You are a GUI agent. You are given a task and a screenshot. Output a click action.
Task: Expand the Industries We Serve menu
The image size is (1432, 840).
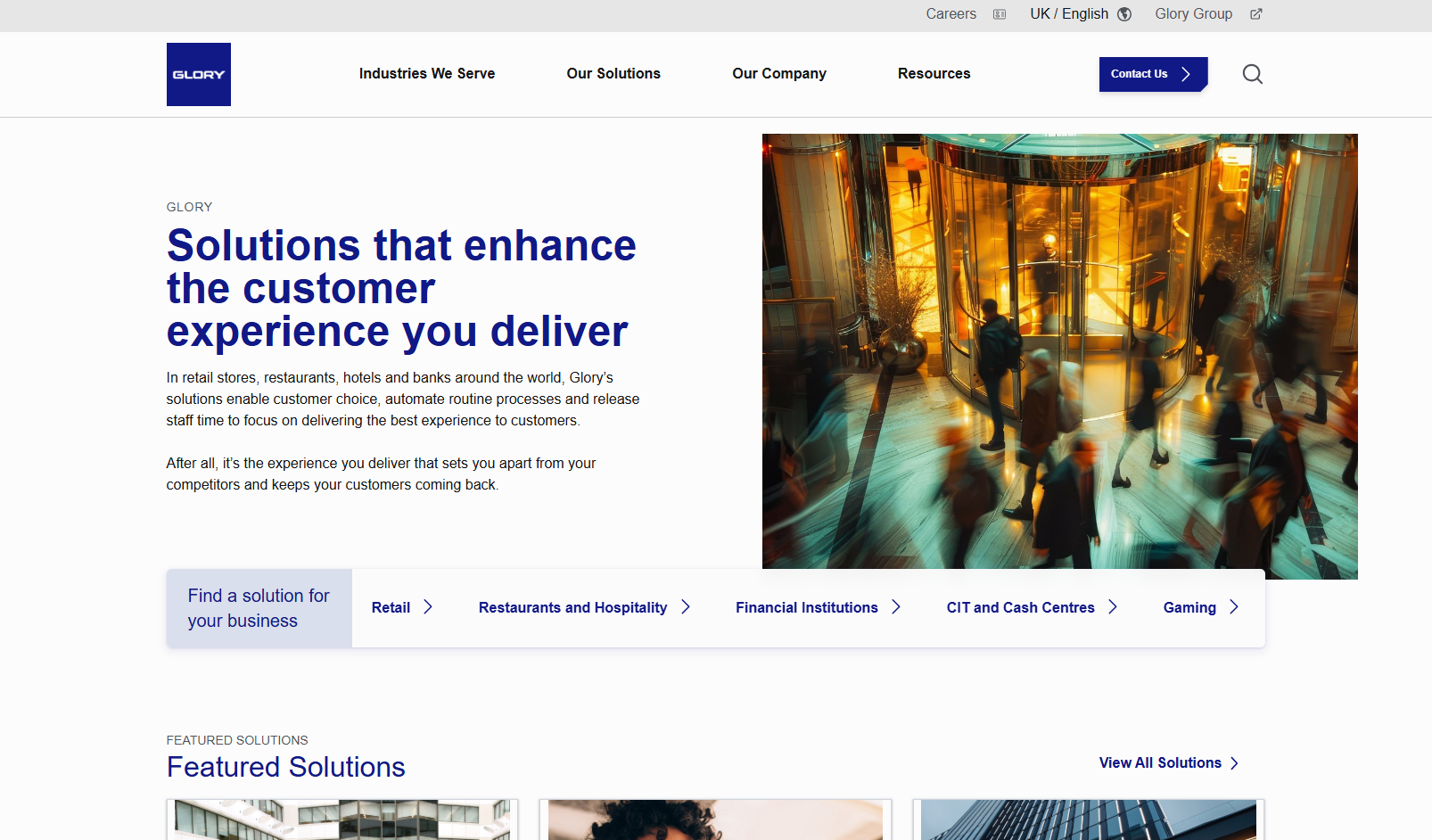[x=426, y=74]
